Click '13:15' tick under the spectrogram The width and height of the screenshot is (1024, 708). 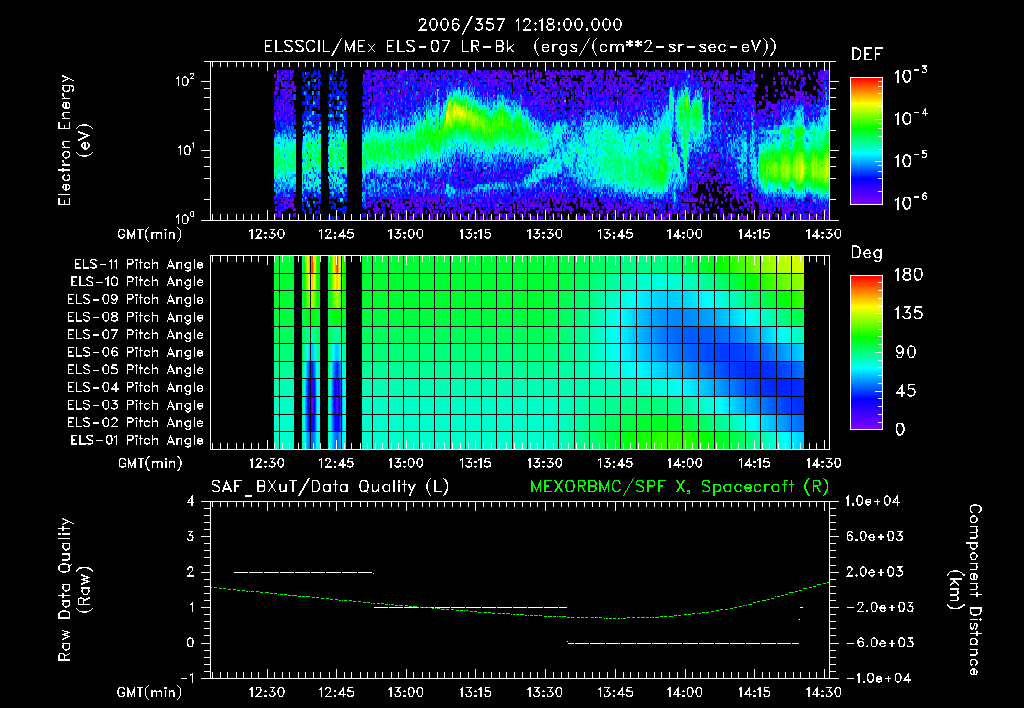[475, 234]
